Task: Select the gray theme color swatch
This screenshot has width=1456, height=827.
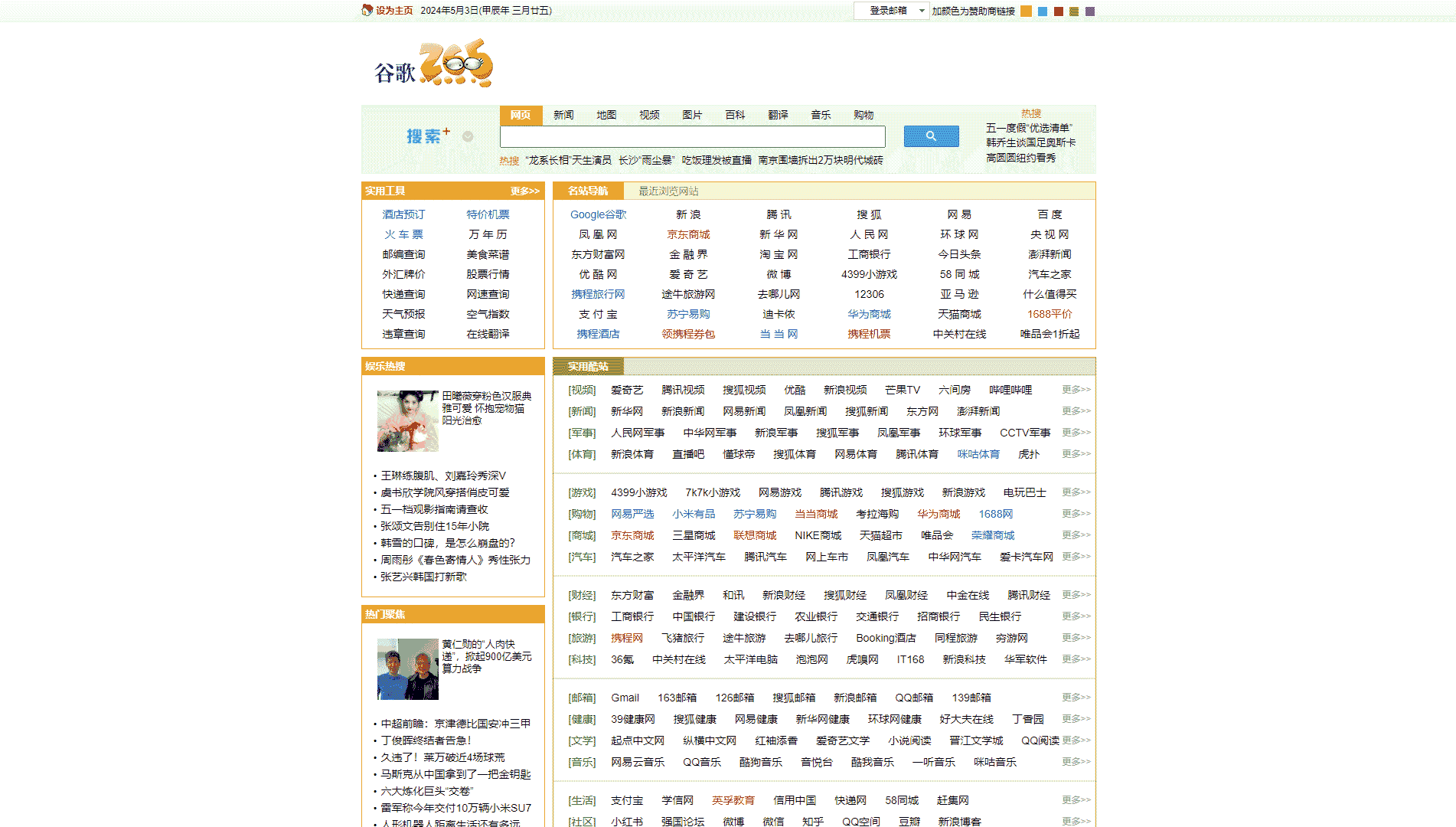Action: [x=1090, y=11]
